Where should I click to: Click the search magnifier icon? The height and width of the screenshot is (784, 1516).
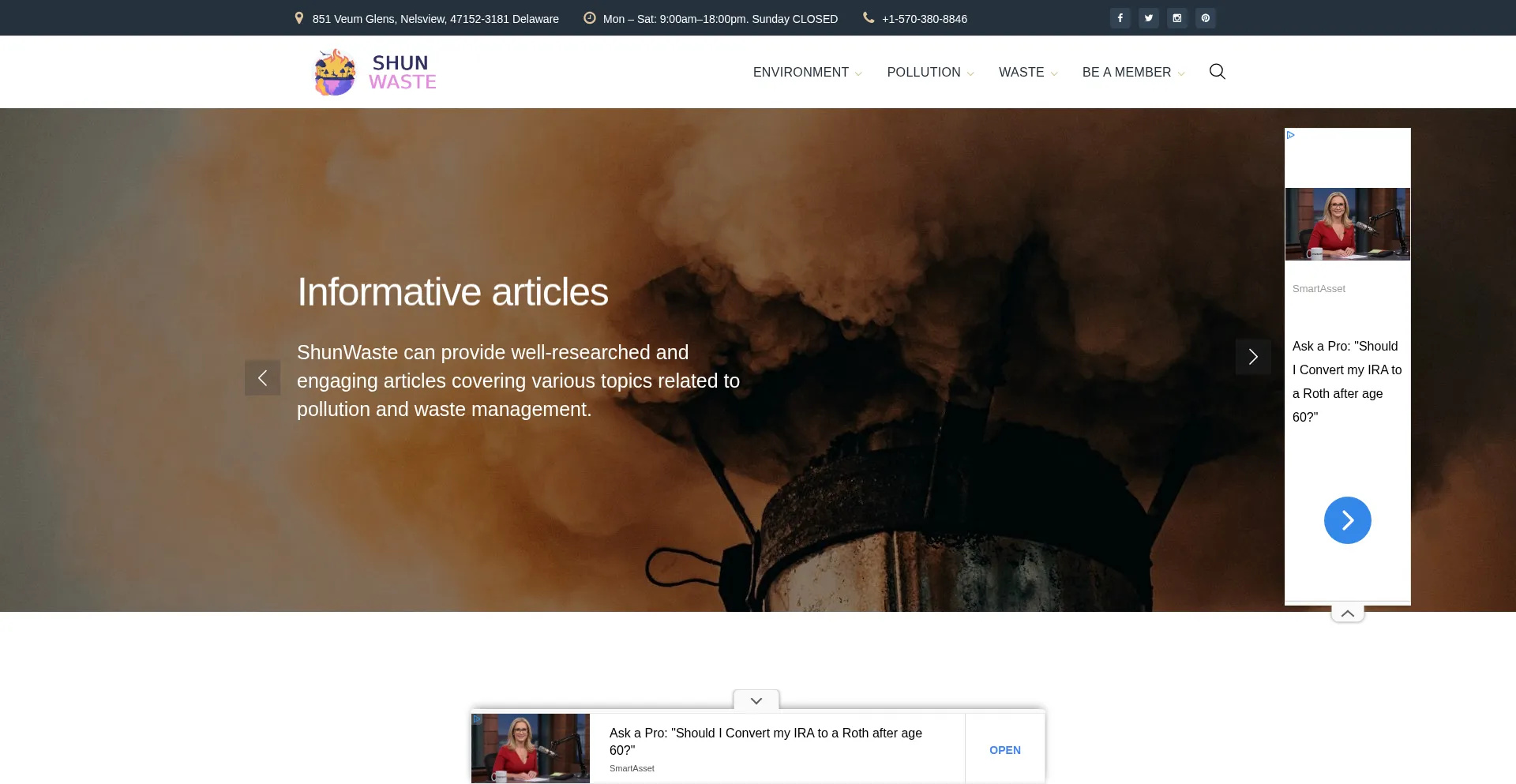point(1217,72)
